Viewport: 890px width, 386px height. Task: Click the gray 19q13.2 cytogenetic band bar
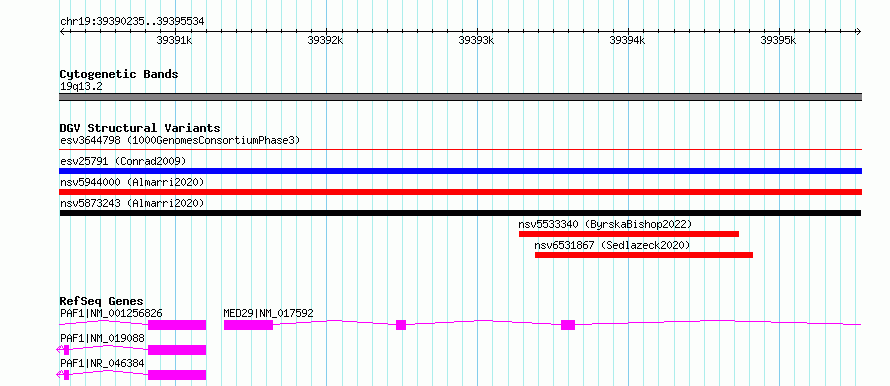460,97
